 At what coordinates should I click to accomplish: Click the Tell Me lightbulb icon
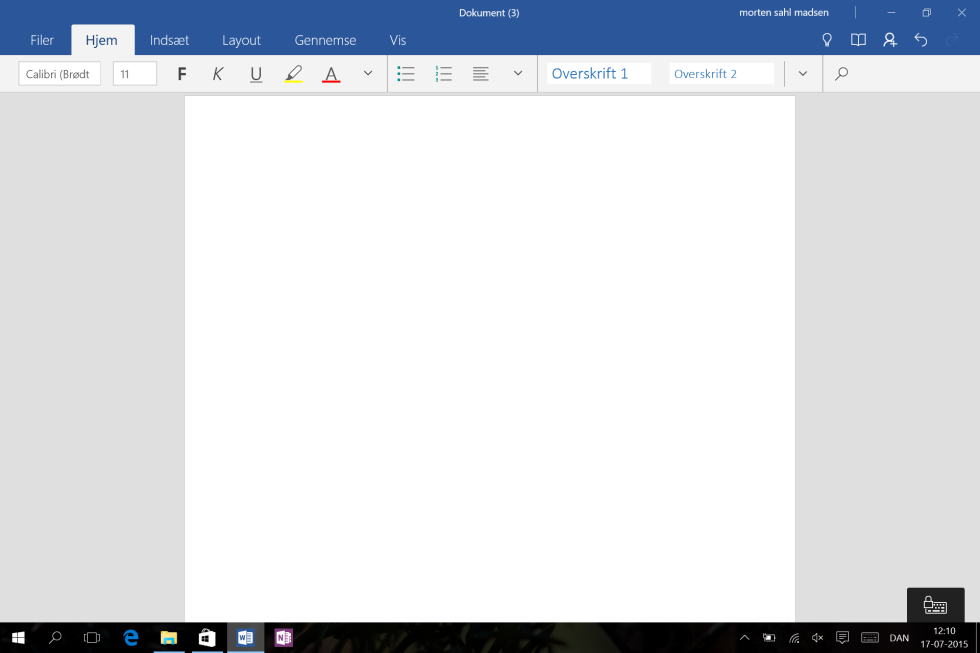(x=827, y=40)
